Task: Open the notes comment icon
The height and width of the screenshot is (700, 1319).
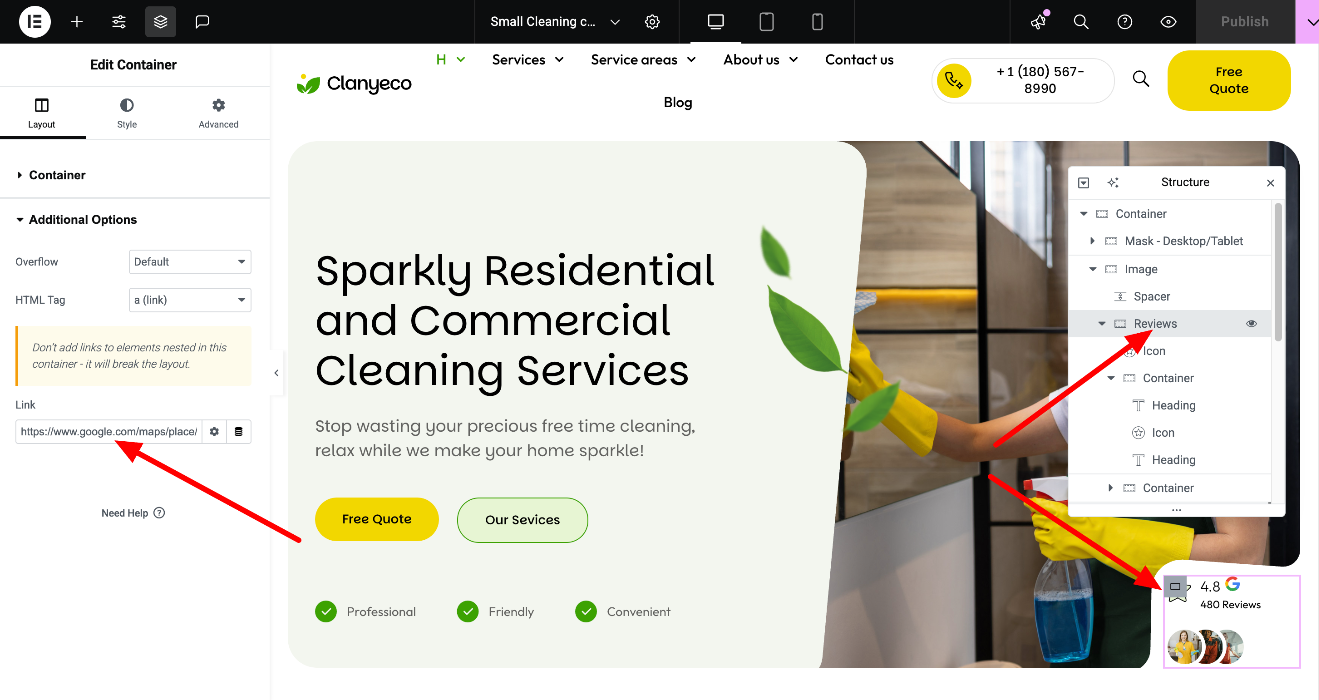Action: tap(203, 21)
